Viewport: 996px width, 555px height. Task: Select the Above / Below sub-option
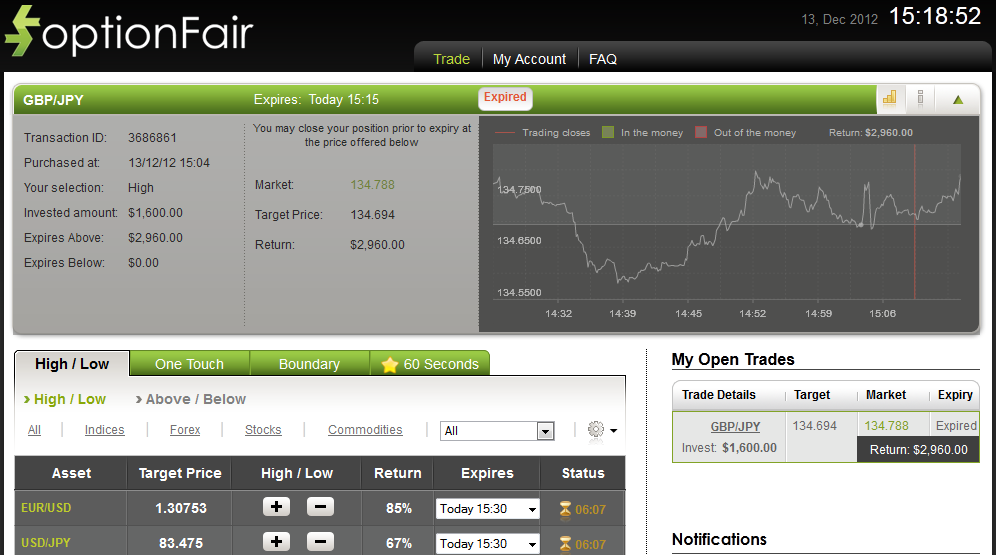(x=191, y=399)
